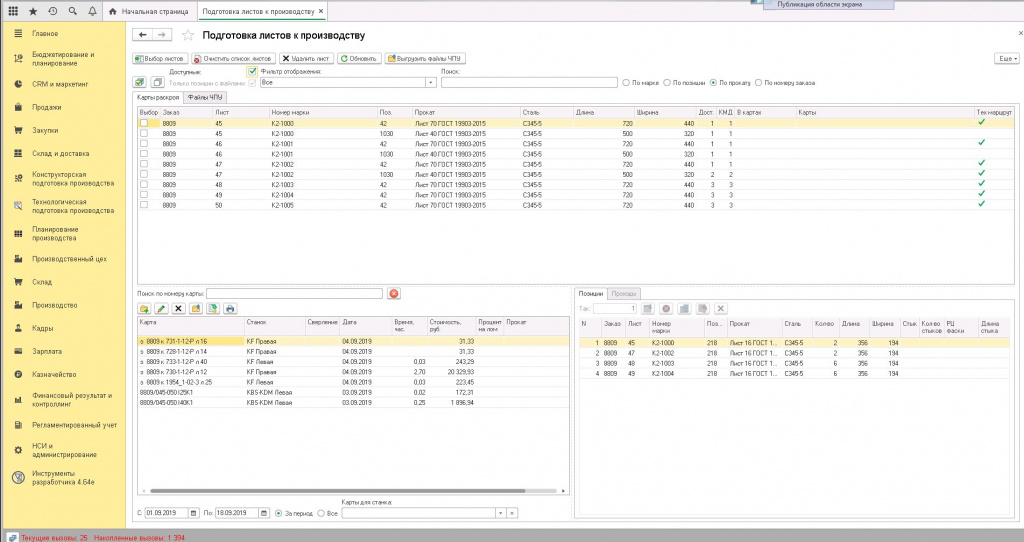
Task: Close the Подготовка листов к производству tab
Action: pyautogui.click(x=321, y=11)
